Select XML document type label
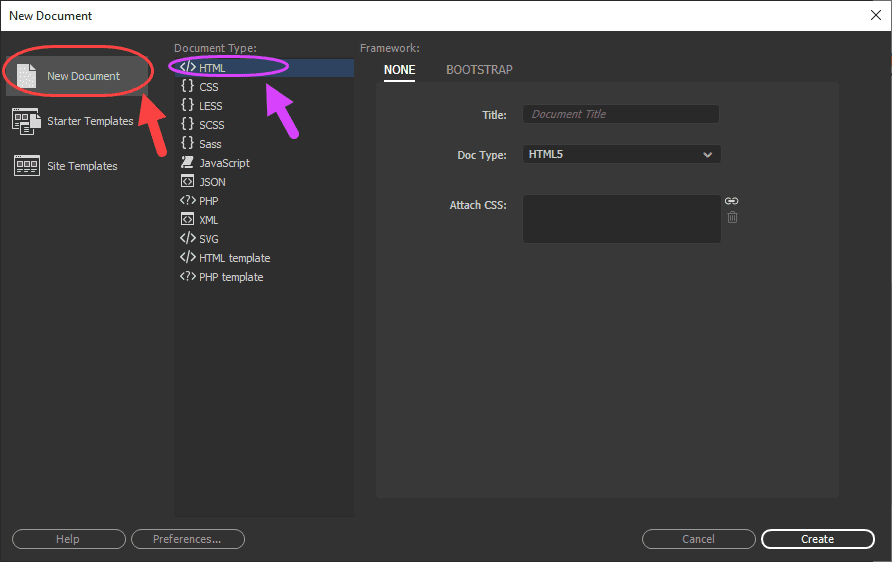The height and width of the screenshot is (562, 892). click(x=208, y=220)
